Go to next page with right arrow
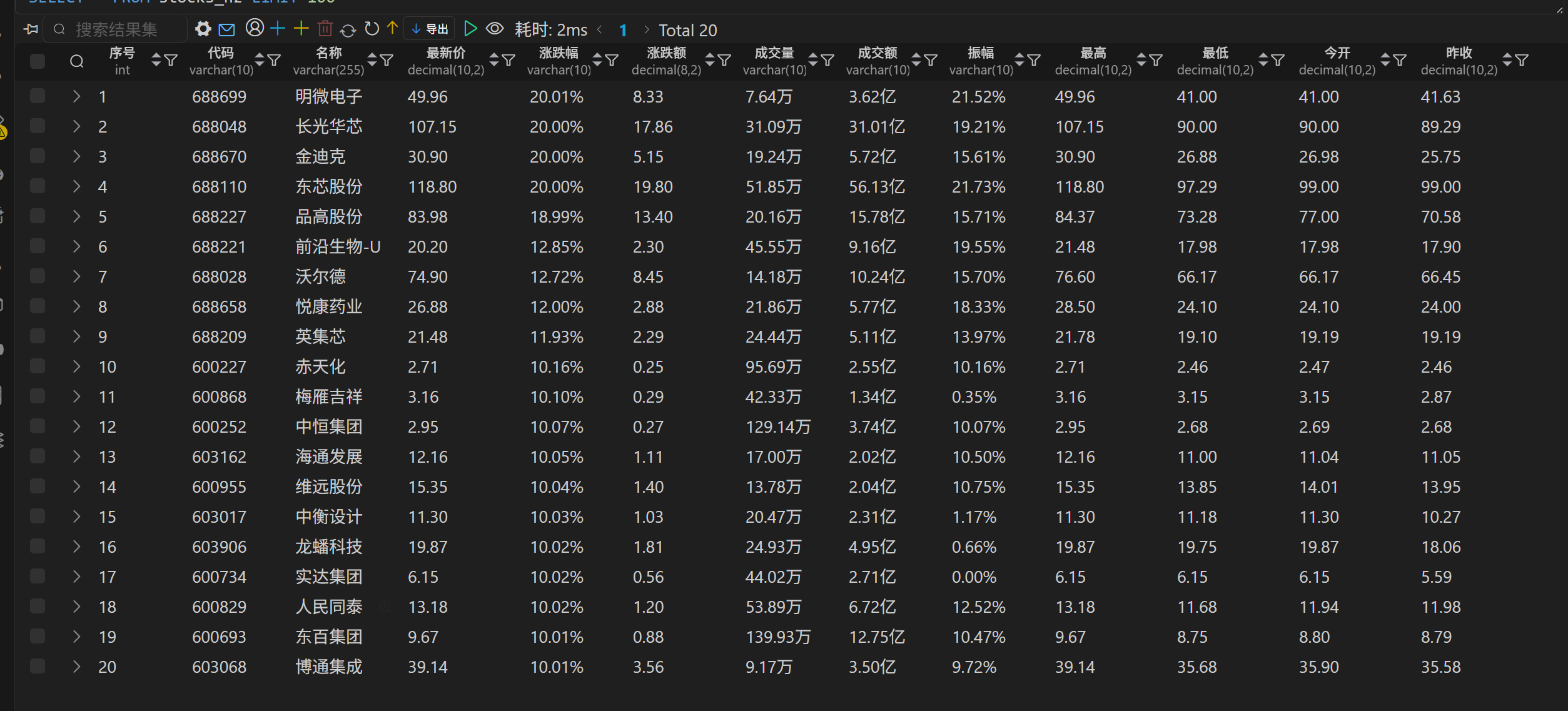Viewport: 1568px width, 711px height. [645, 29]
